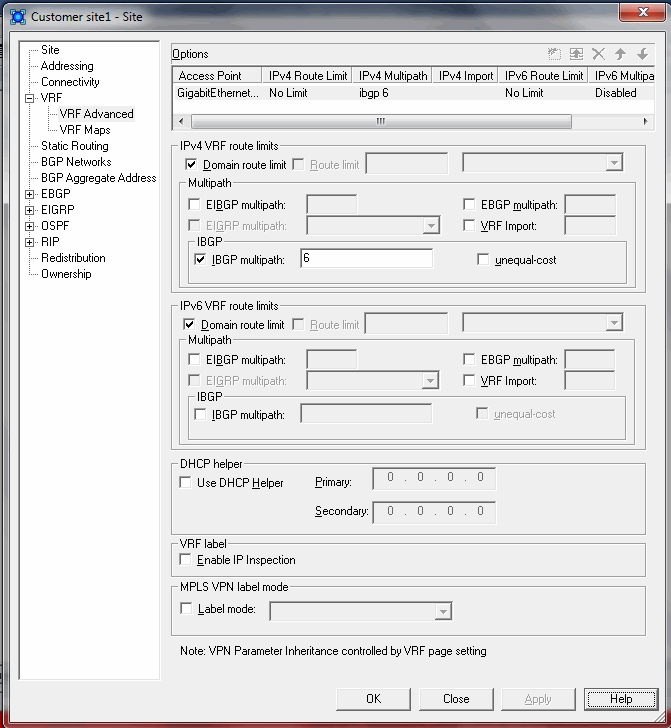Select Connectivity in navigation tree
The width and height of the screenshot is (671, 728).
tap(70, 82)
